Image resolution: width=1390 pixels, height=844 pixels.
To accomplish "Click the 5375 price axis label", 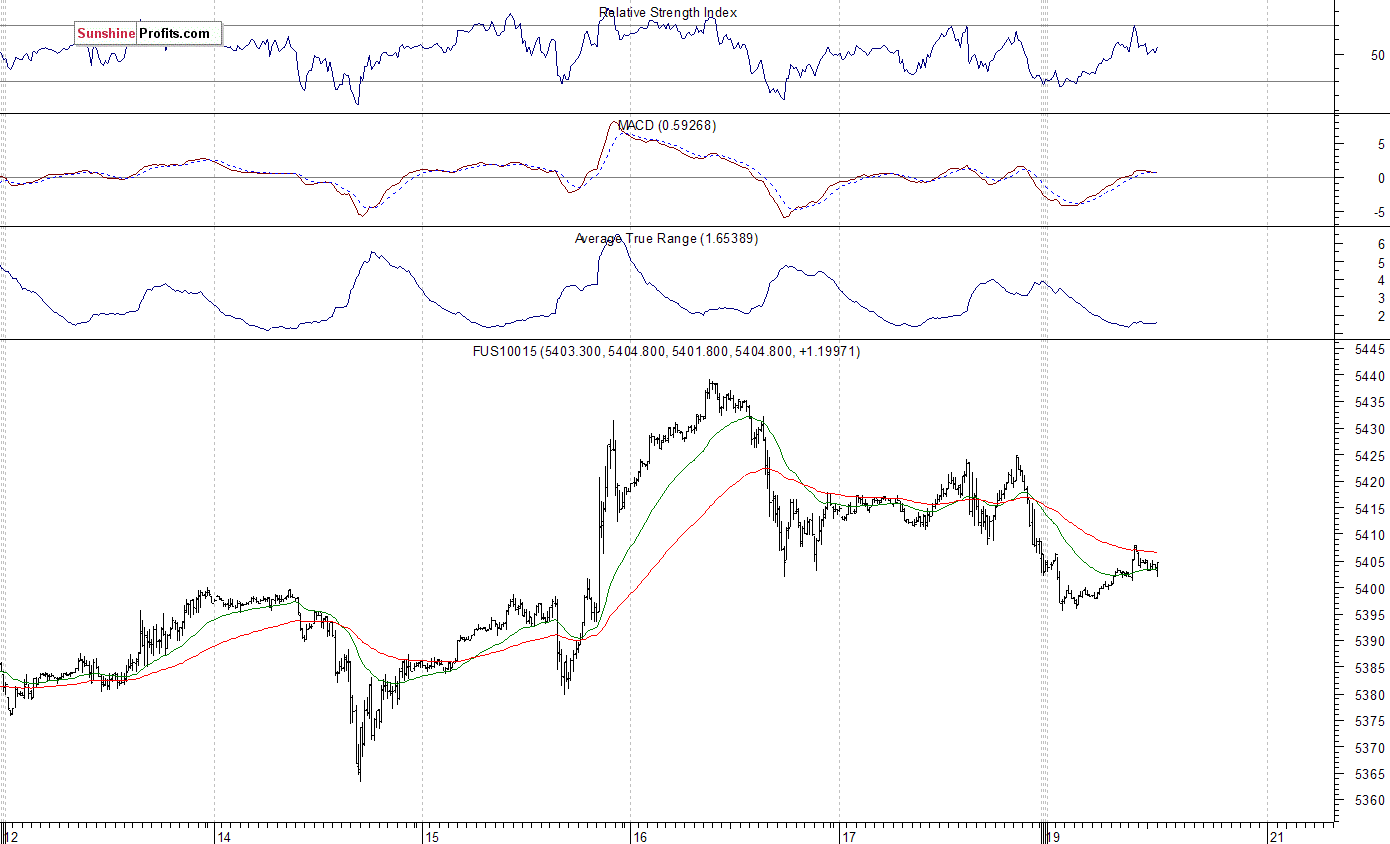I will 1371,722.
